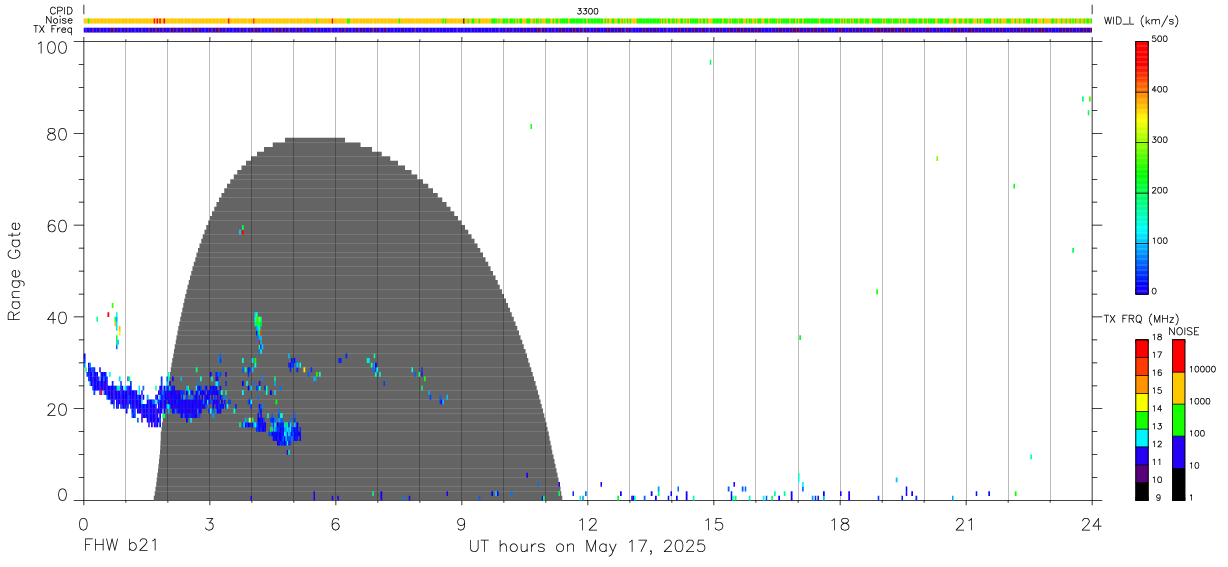1228x567 pixels.
Task: Click the red top of the width colorbar
Action: point(1141,52)
